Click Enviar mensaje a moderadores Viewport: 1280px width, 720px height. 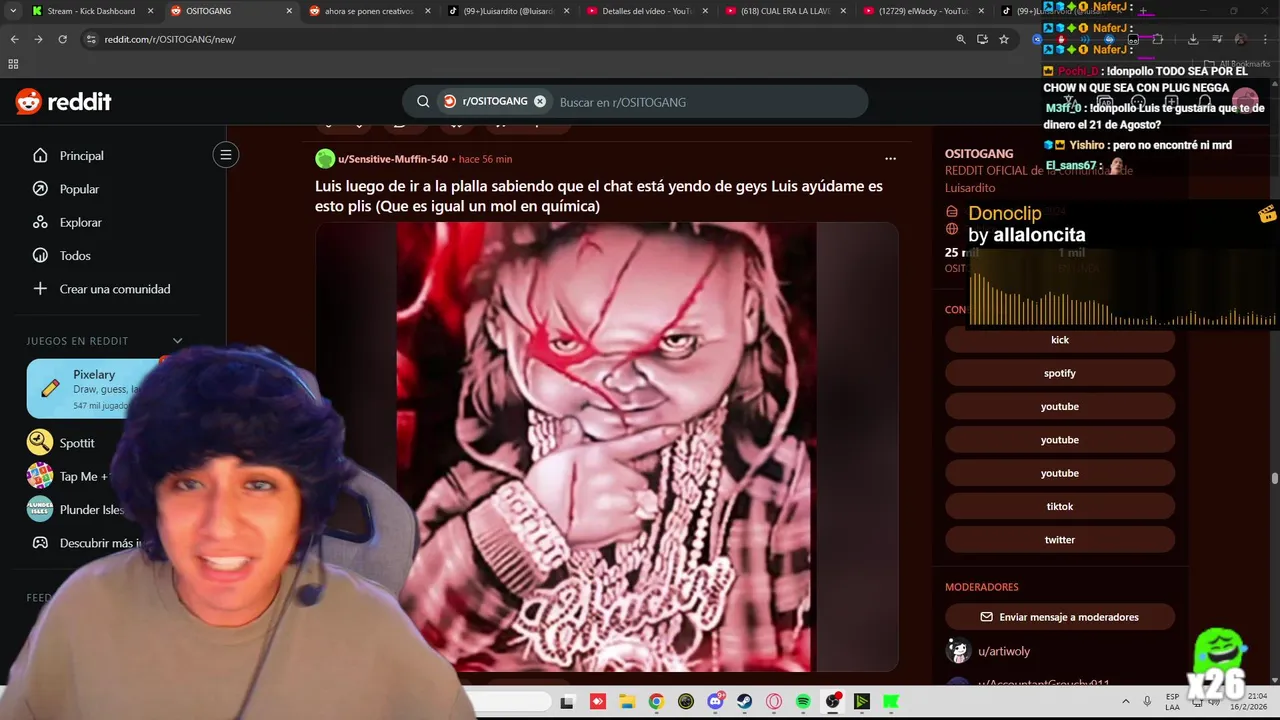tap(1060, 617)
